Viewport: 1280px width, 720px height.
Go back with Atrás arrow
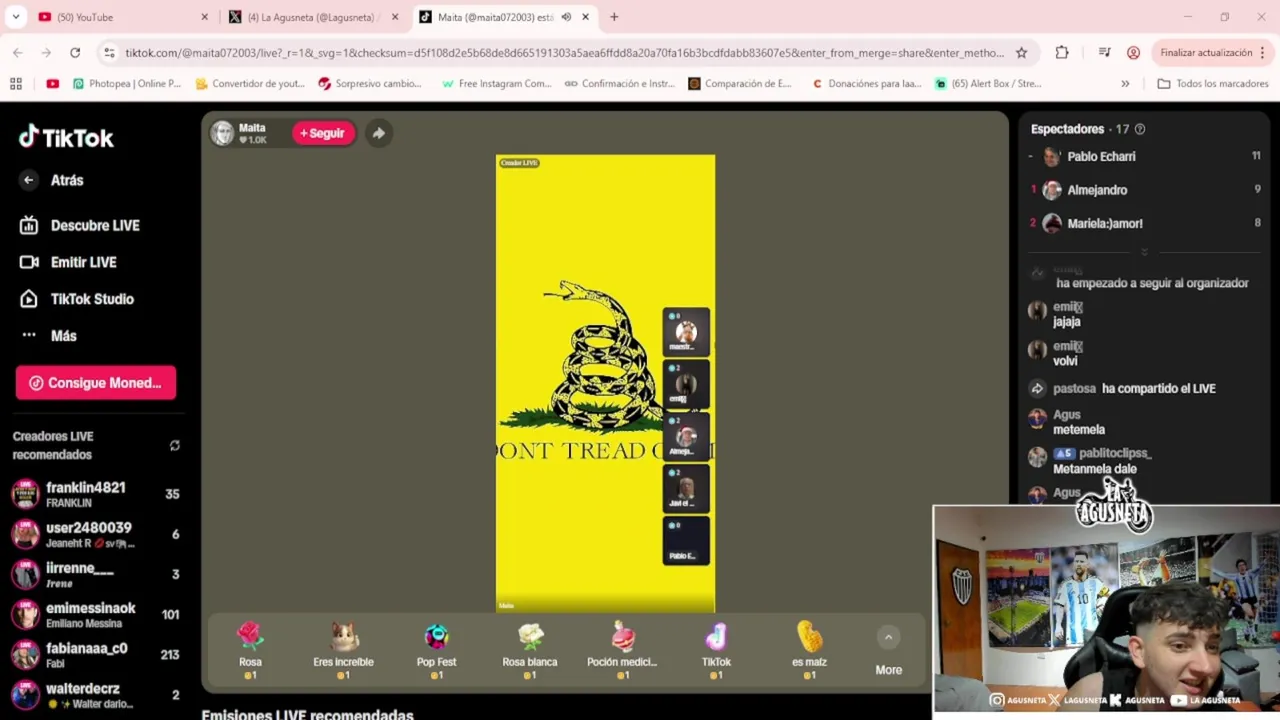(x=29, y=180)
